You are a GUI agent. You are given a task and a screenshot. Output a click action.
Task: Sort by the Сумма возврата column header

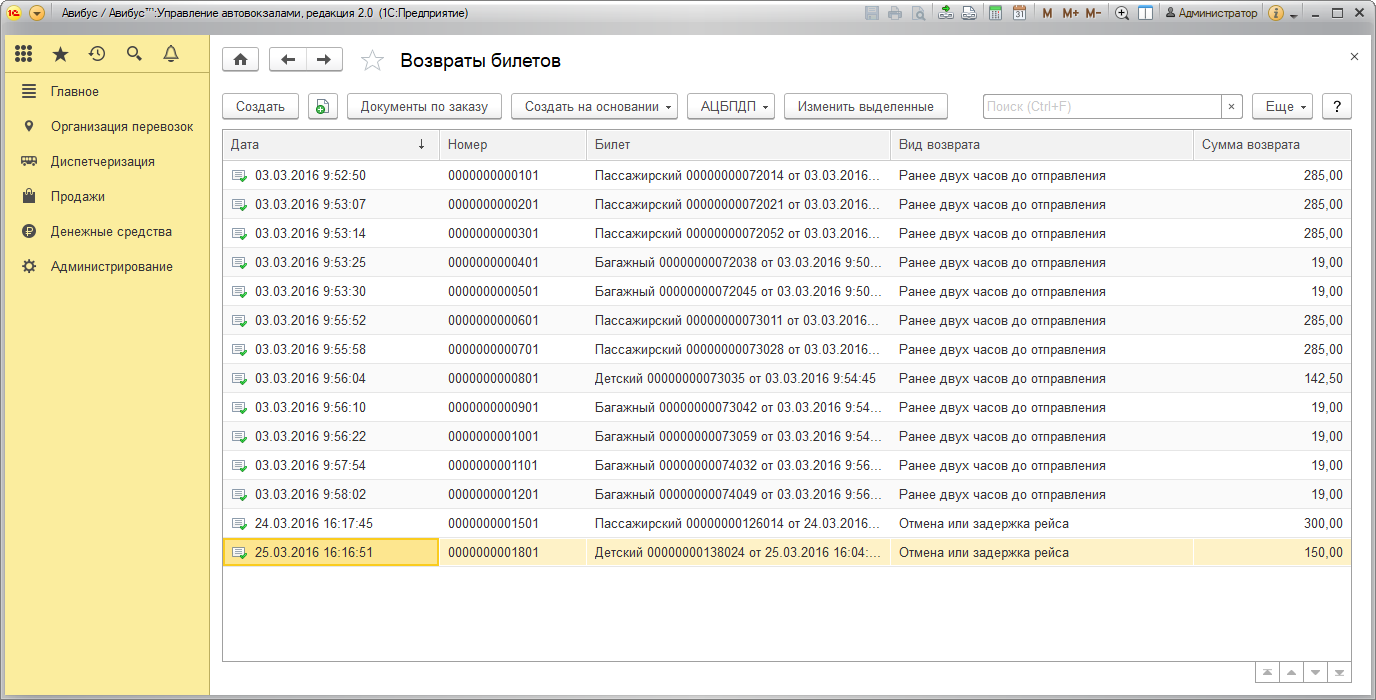point(1250,145)
